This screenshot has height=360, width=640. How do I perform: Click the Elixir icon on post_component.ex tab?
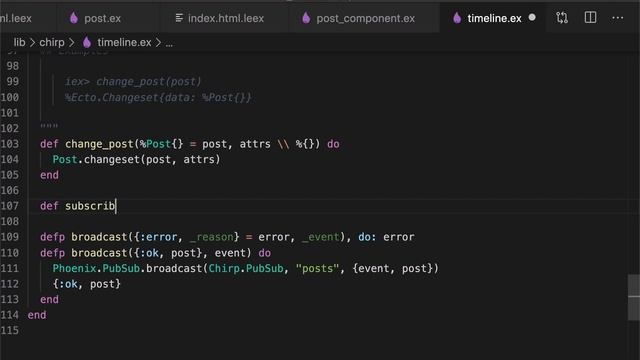306,18
